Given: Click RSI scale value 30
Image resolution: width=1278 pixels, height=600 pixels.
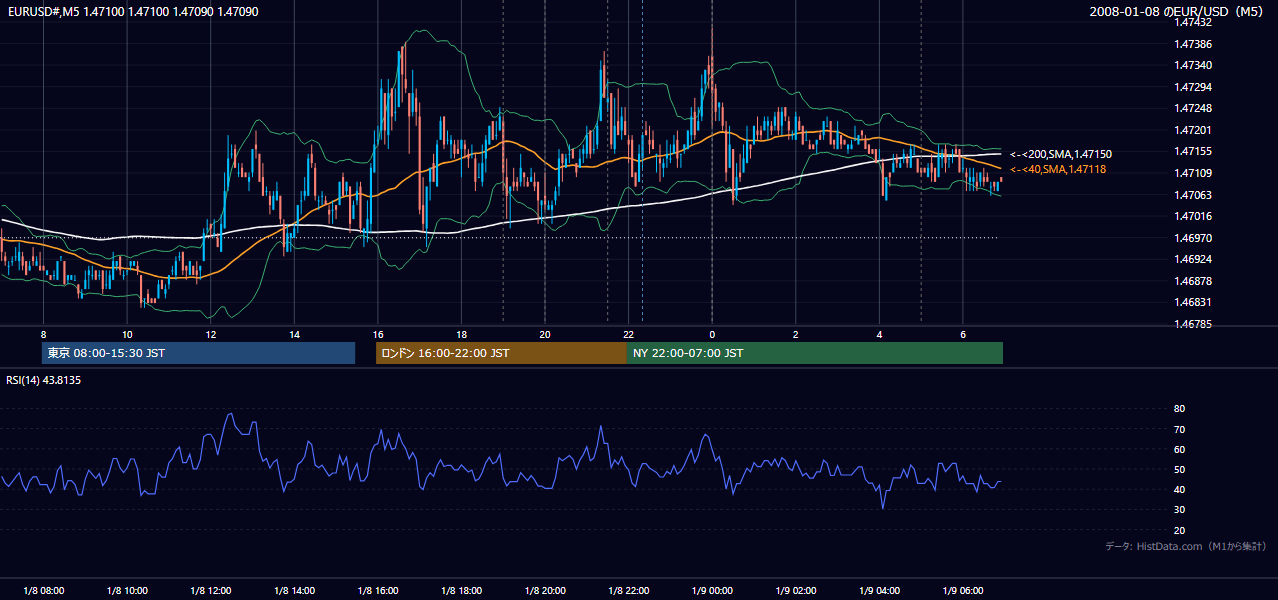Looking at the screenshot, I should click(1179, 510).
